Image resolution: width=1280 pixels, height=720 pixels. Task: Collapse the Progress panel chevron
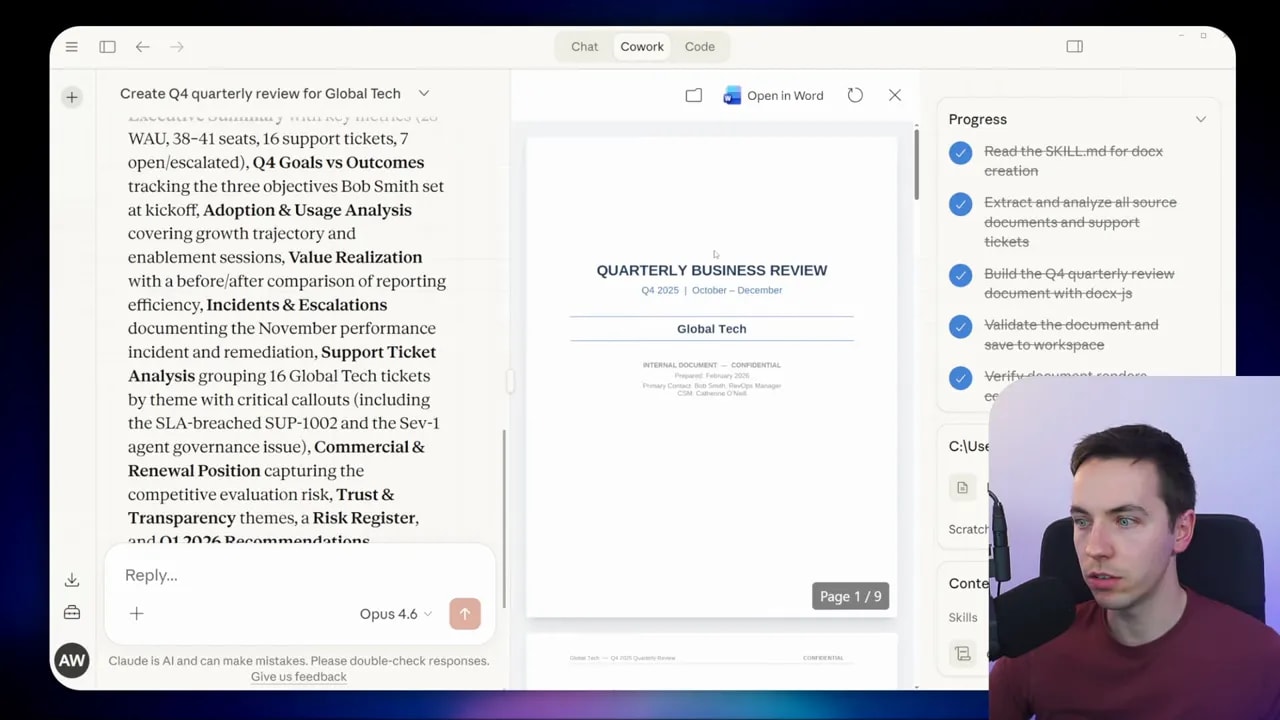click(1200, 118)
